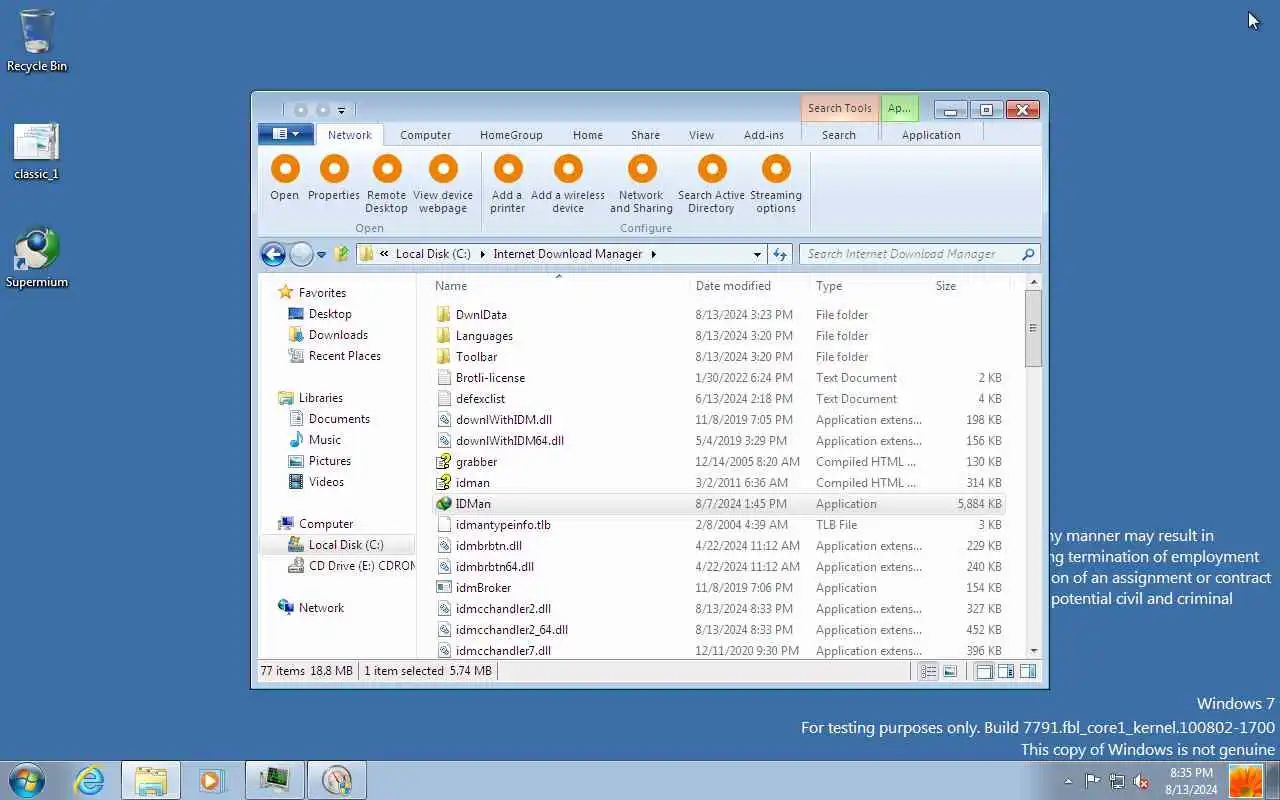1280x800 pixels.
Task: Switch to the View ribbon tab
Action: 701,135
